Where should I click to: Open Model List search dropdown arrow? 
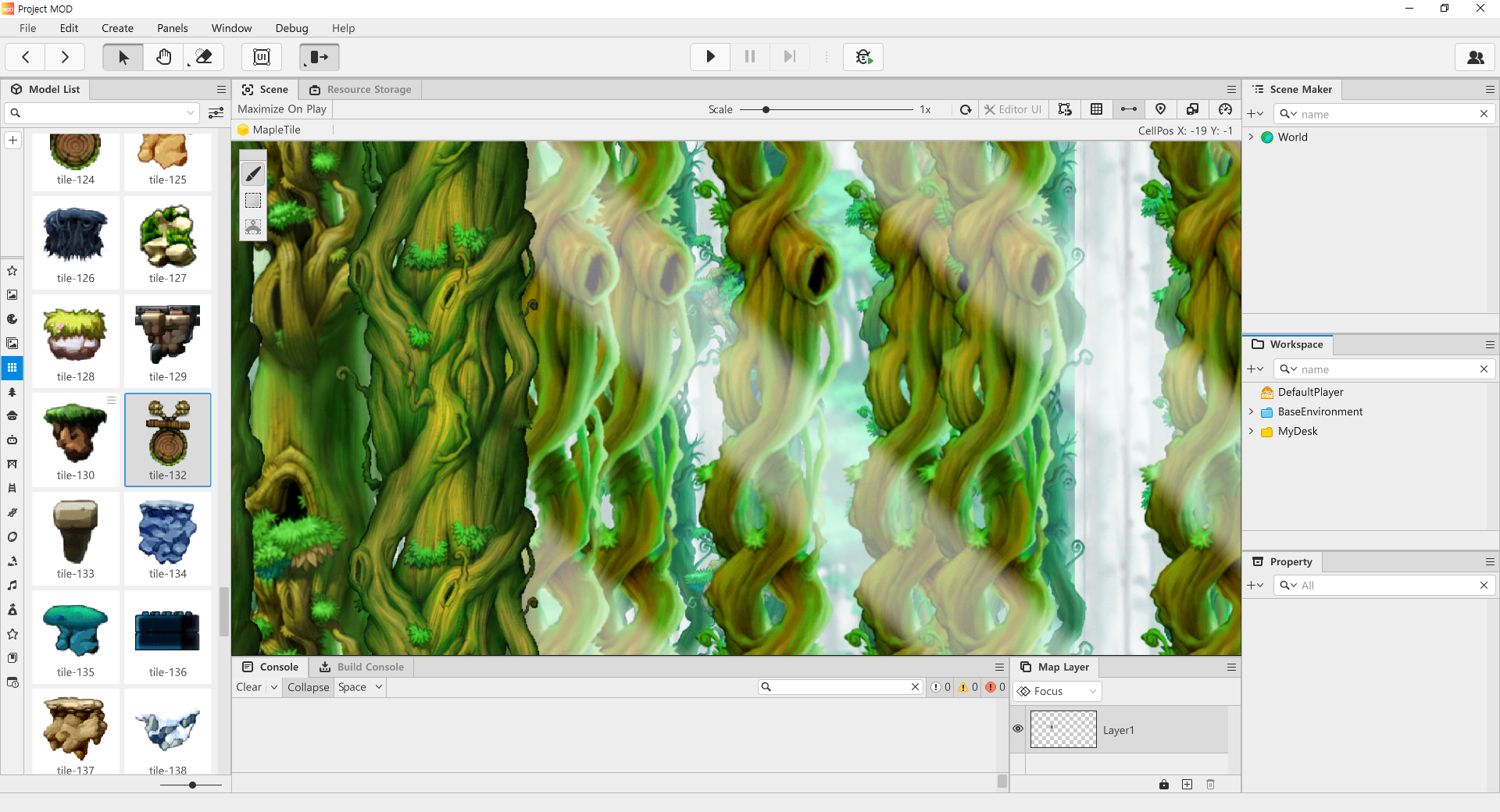[191, 113]
